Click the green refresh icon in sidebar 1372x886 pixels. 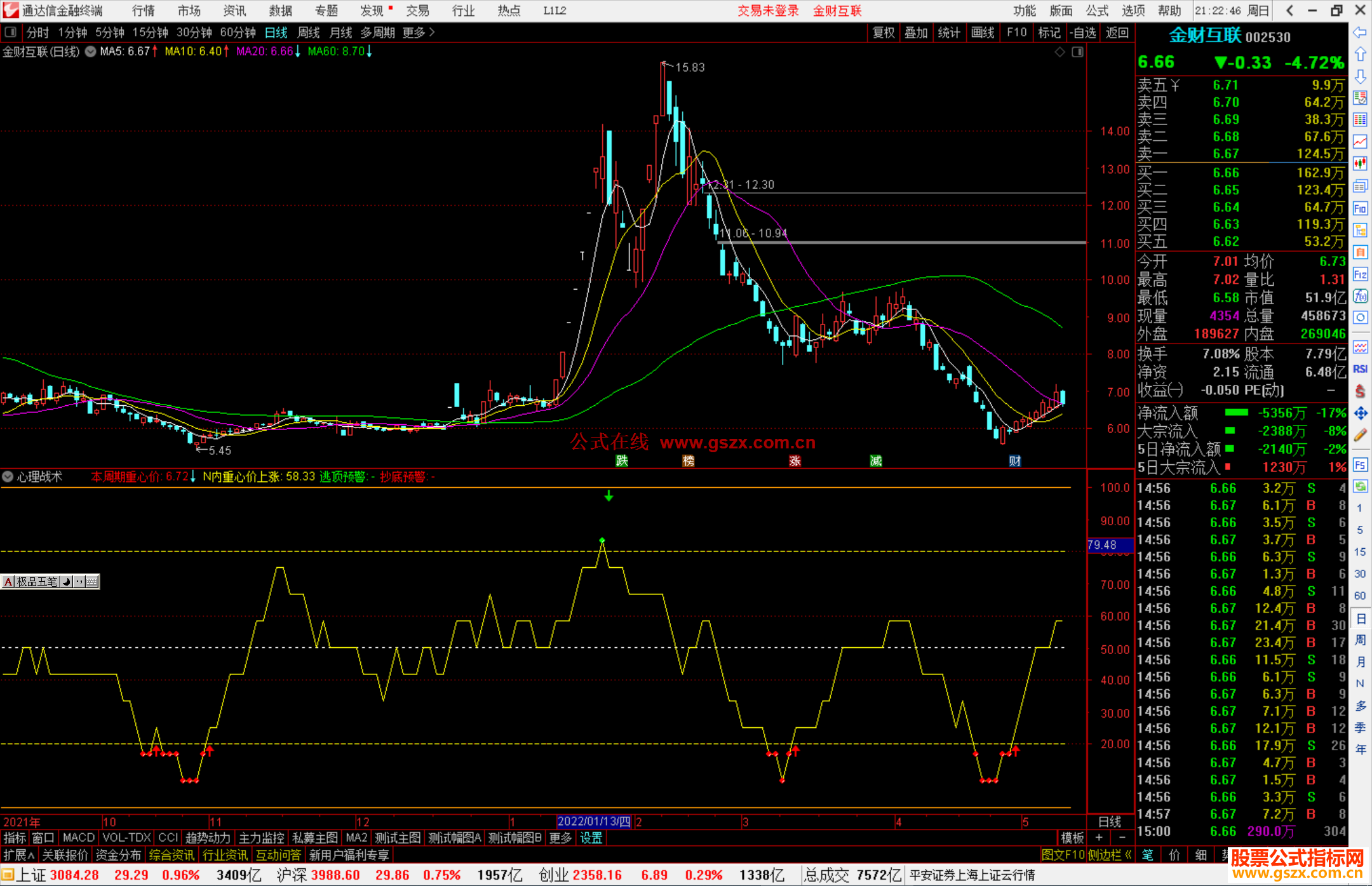[1360, 487]
